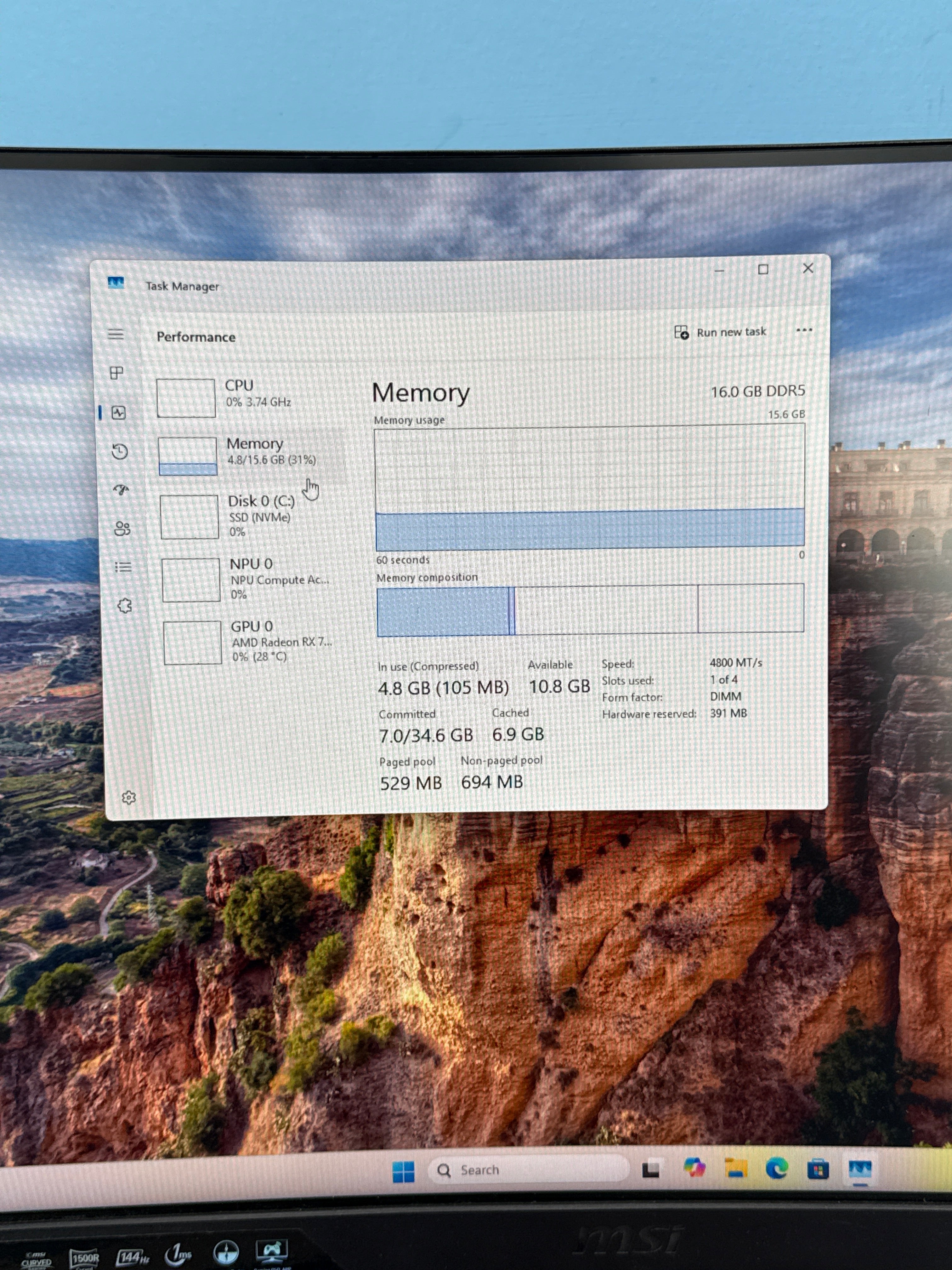This screenshot has height=1270, width=952.
Task: Open the Users page icon
Action: [122, 528]
